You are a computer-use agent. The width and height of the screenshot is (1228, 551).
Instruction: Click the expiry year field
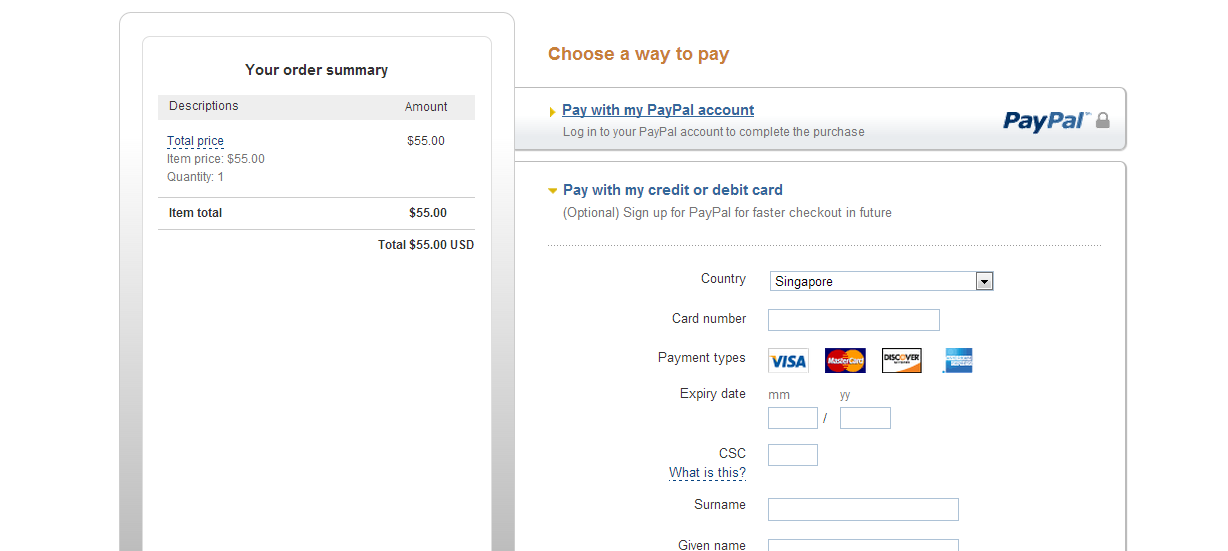865,418
